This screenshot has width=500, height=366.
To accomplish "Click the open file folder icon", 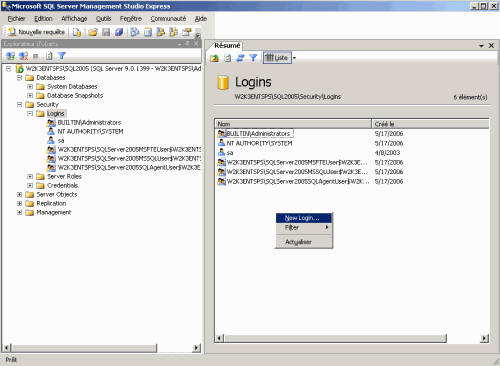I will (x=93, y=32).
